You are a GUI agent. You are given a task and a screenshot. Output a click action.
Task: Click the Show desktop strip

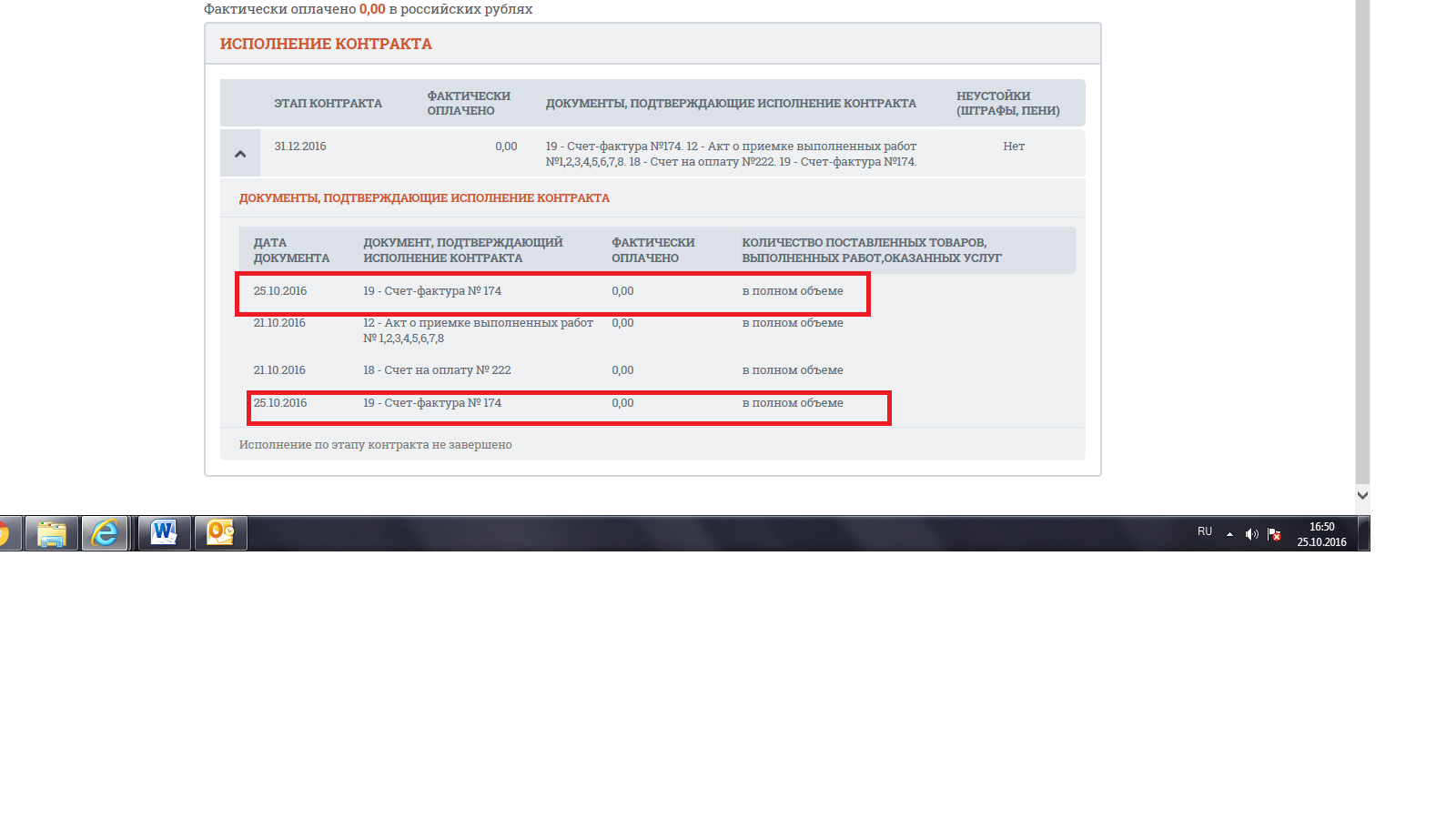coord(1364,533)
